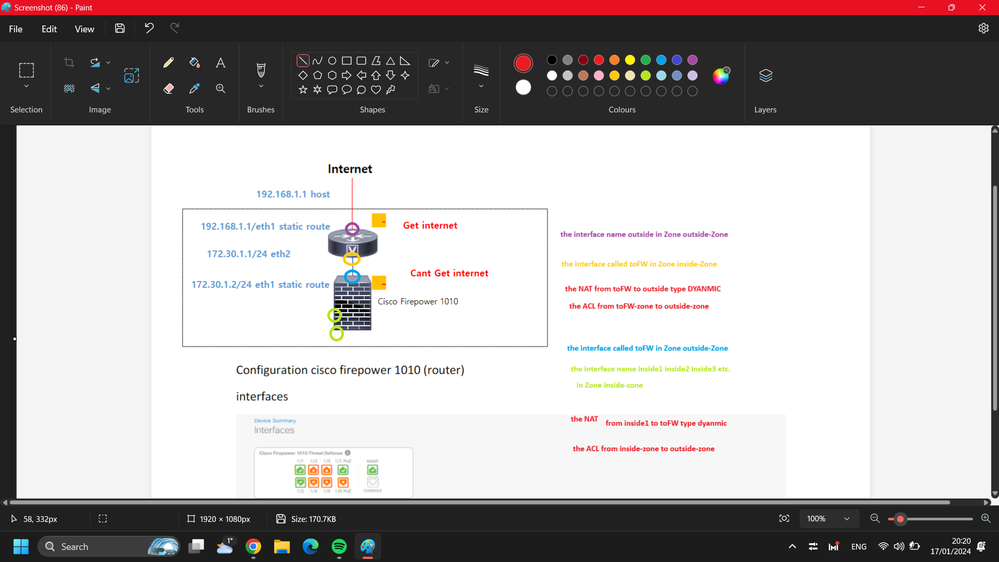Click the rectangular Selection tool
The height and width of the screenshot is (562, 999).
[26, 69]
